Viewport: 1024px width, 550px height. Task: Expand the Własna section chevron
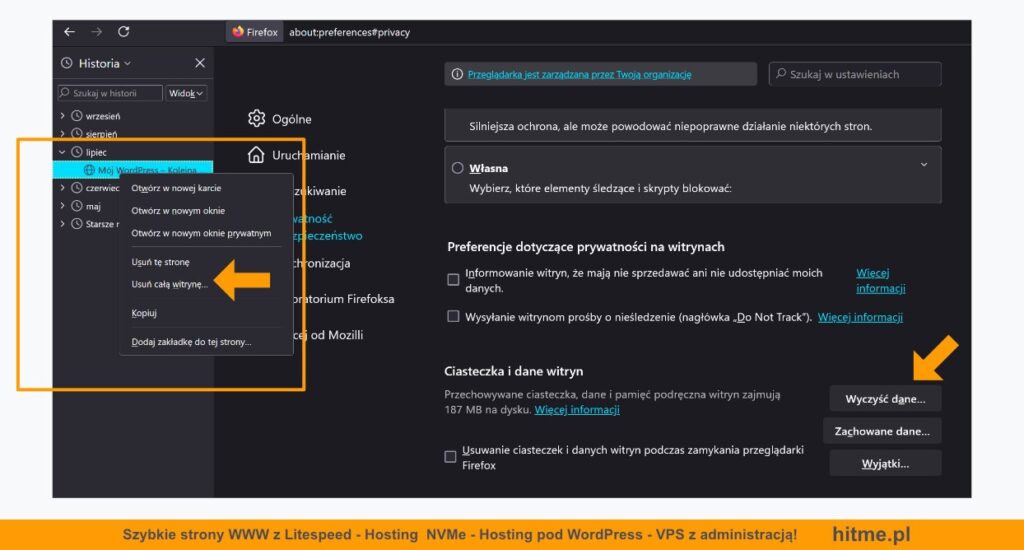pos(923,165)
